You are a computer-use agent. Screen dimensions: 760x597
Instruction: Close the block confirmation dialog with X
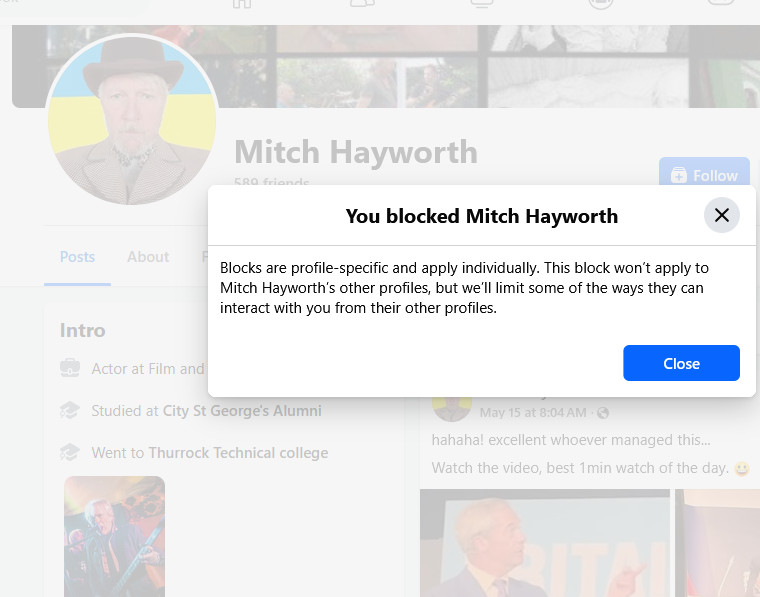tap(722, 215)
